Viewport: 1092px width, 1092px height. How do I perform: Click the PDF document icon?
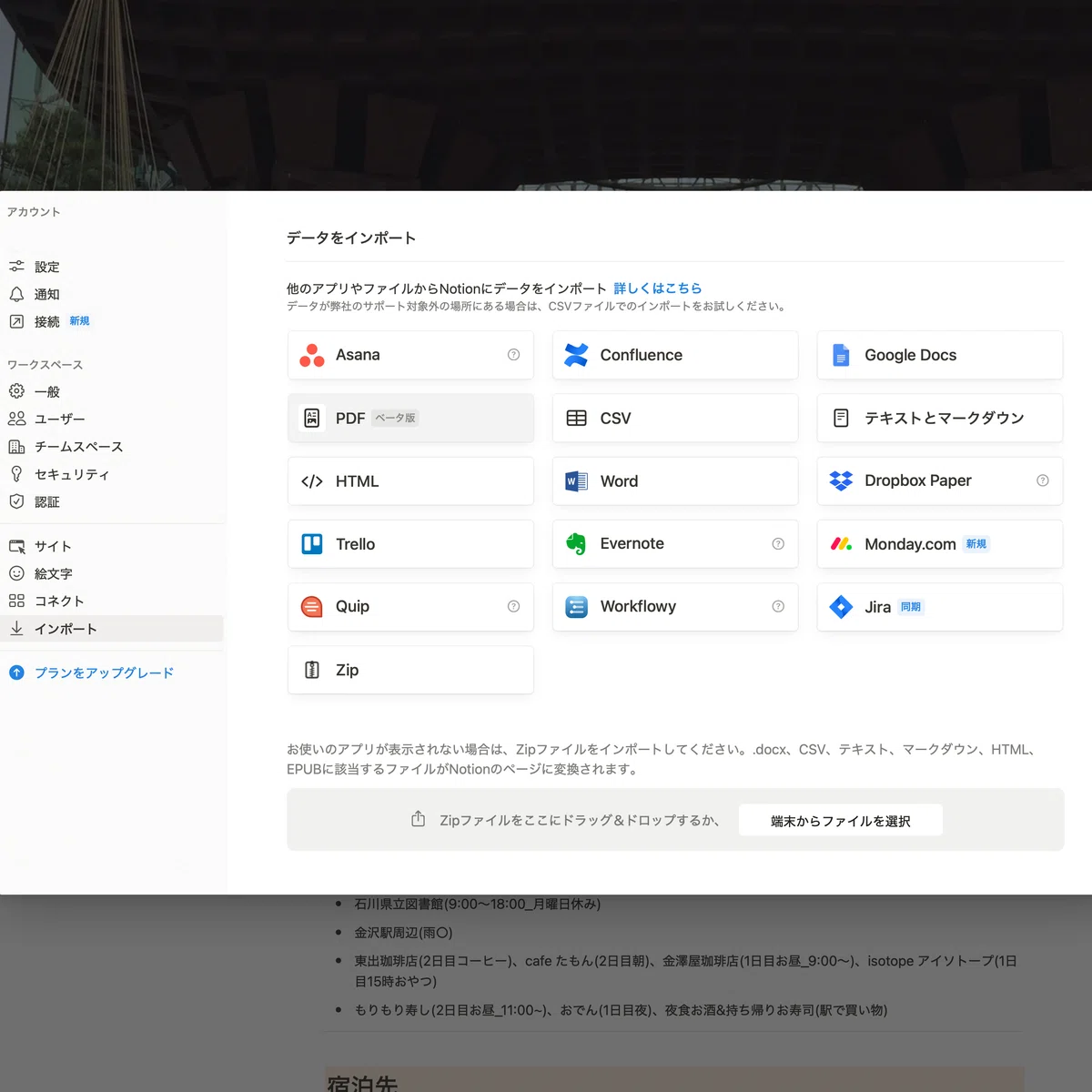[312, 419]
